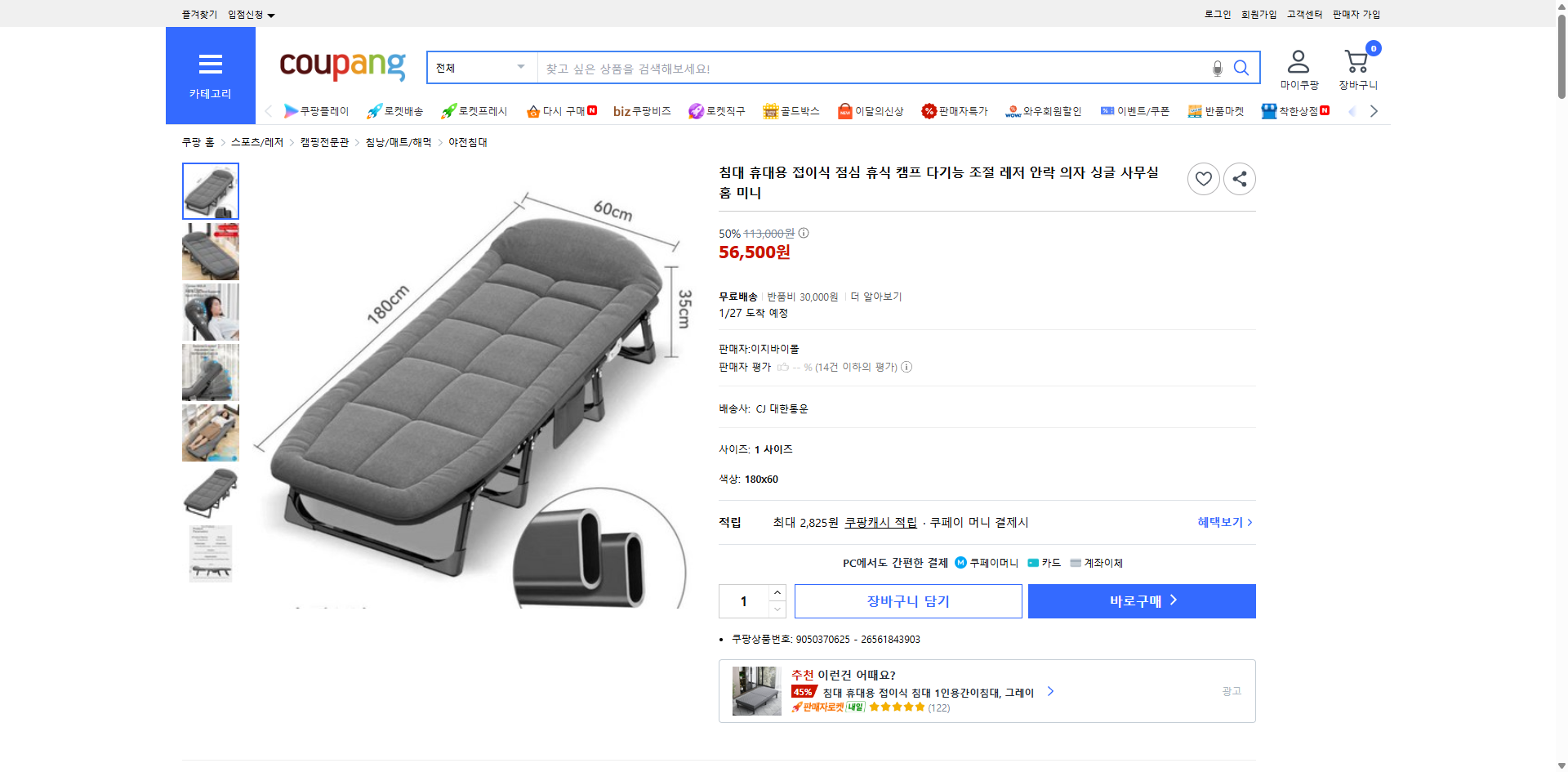Click the search magnifier icon
Viewport: 1568px width, 772px height.
(x=1241, y=68)
